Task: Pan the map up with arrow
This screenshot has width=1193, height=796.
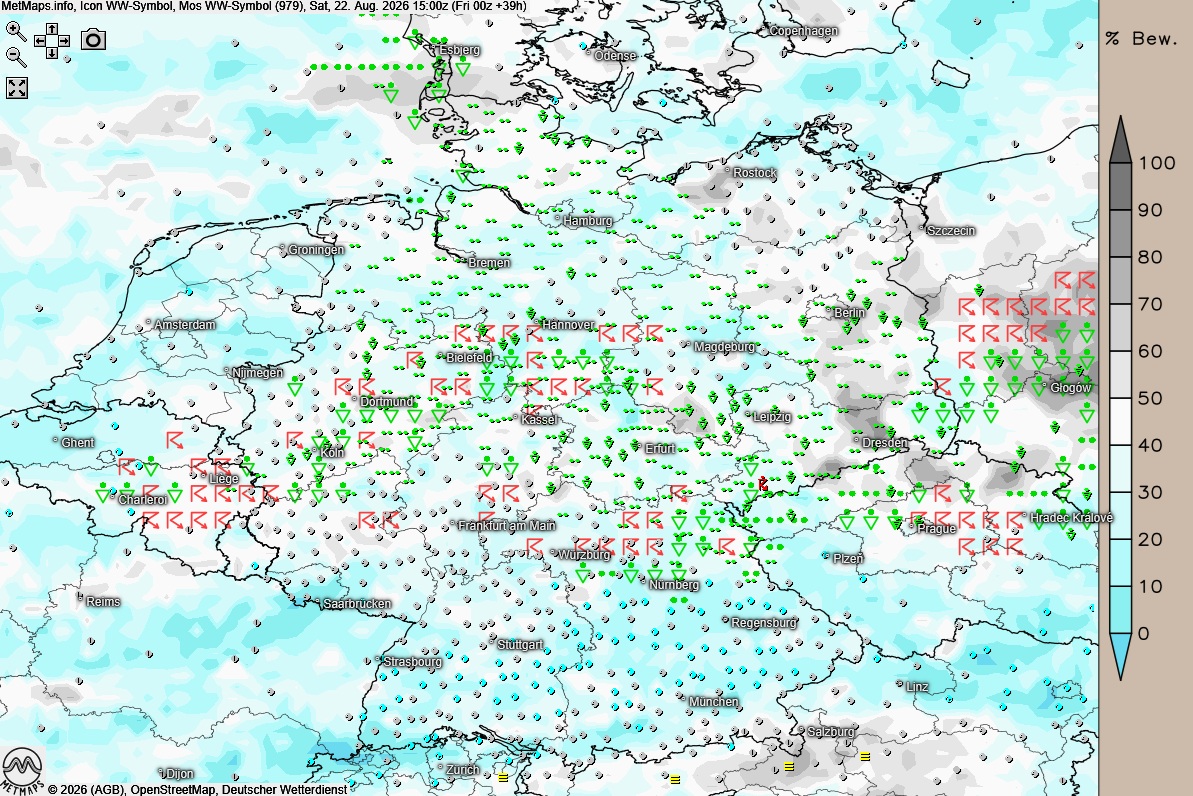Action: coord(52,29)
